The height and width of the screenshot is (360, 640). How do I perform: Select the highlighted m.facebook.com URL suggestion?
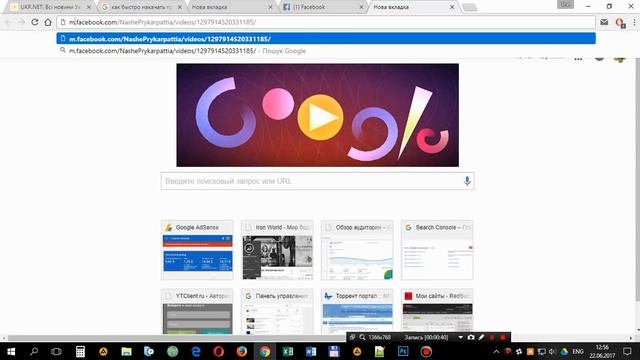tap(326, 39)
